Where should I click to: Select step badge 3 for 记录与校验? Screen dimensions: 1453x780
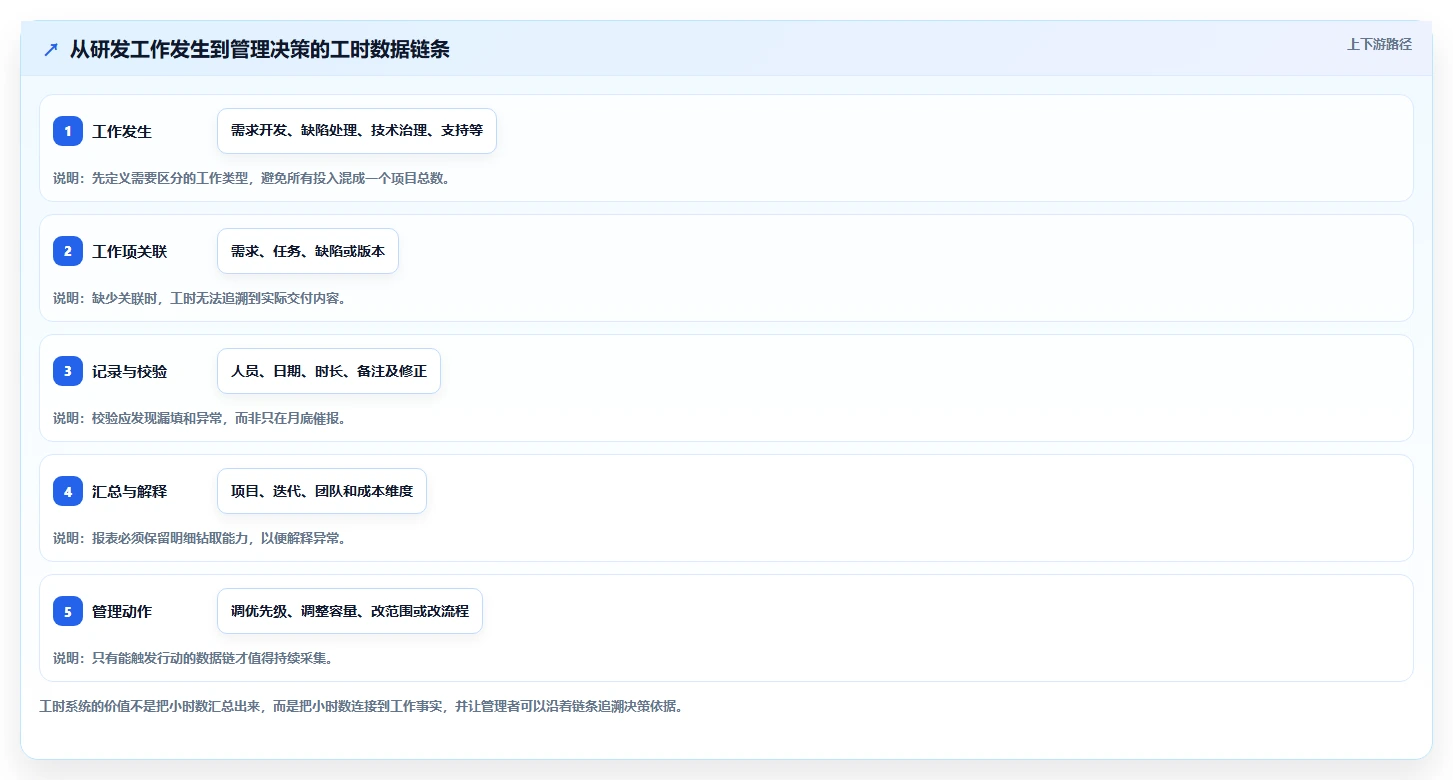pyautogui.click(x=68, y=371)
